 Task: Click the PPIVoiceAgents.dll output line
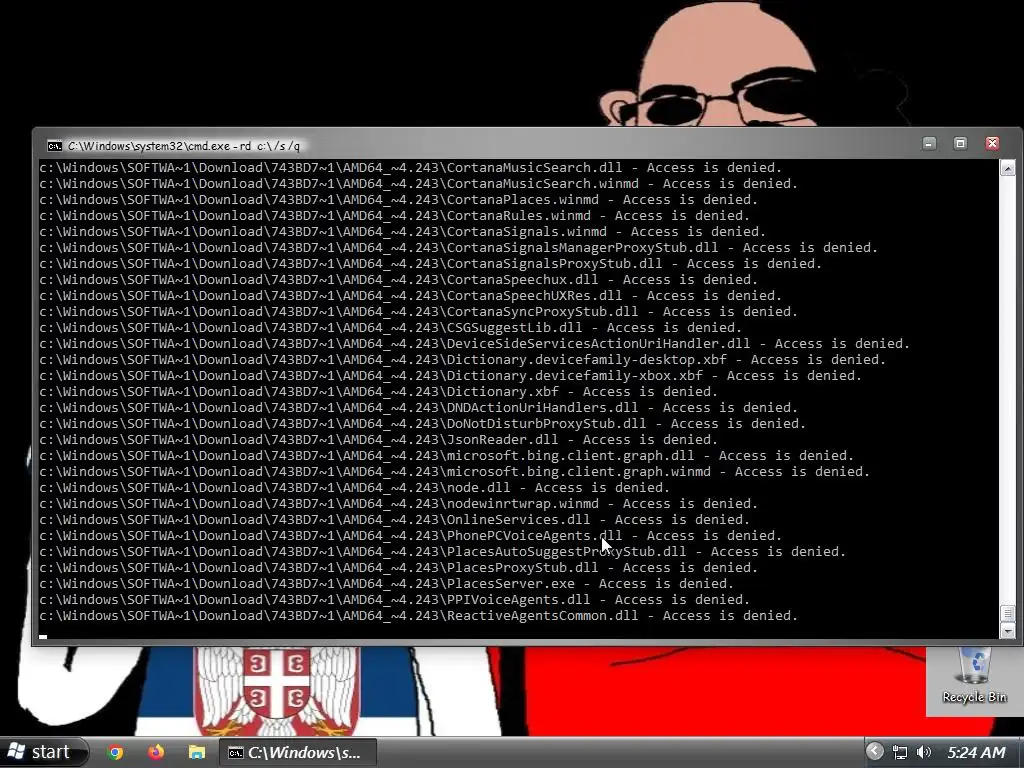tap(394, 600)
